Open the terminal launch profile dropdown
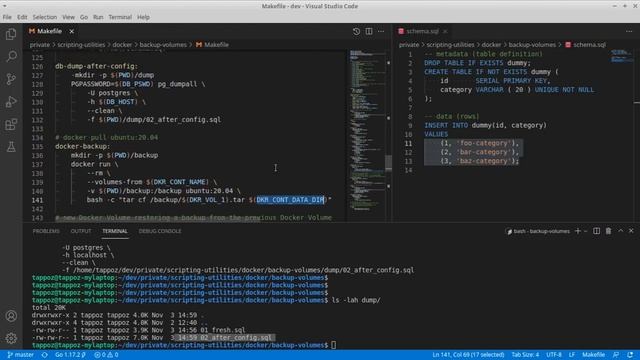 click(x=585, y=231)
